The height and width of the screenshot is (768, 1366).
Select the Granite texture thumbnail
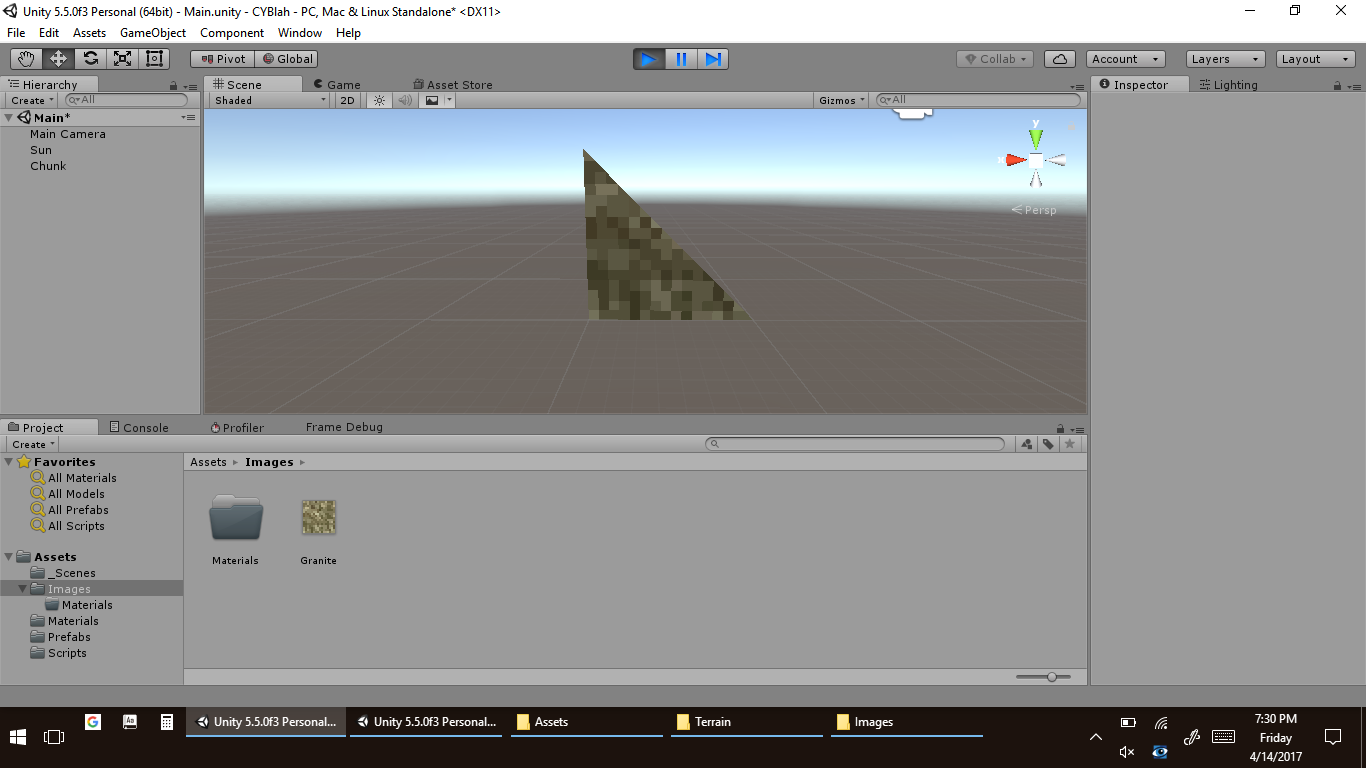pyautogui.click(x=319, y=518)
